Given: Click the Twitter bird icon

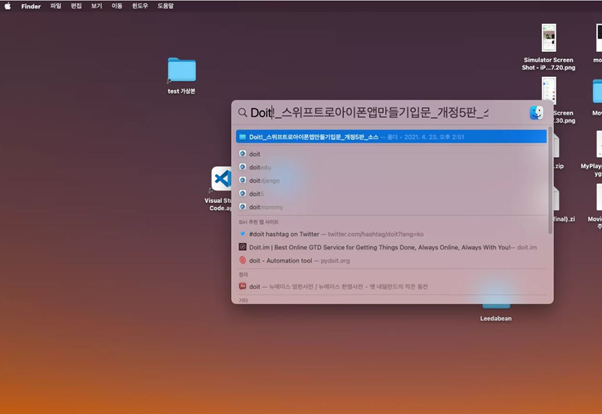Looking at the screenshot, I should pos(242,233).
